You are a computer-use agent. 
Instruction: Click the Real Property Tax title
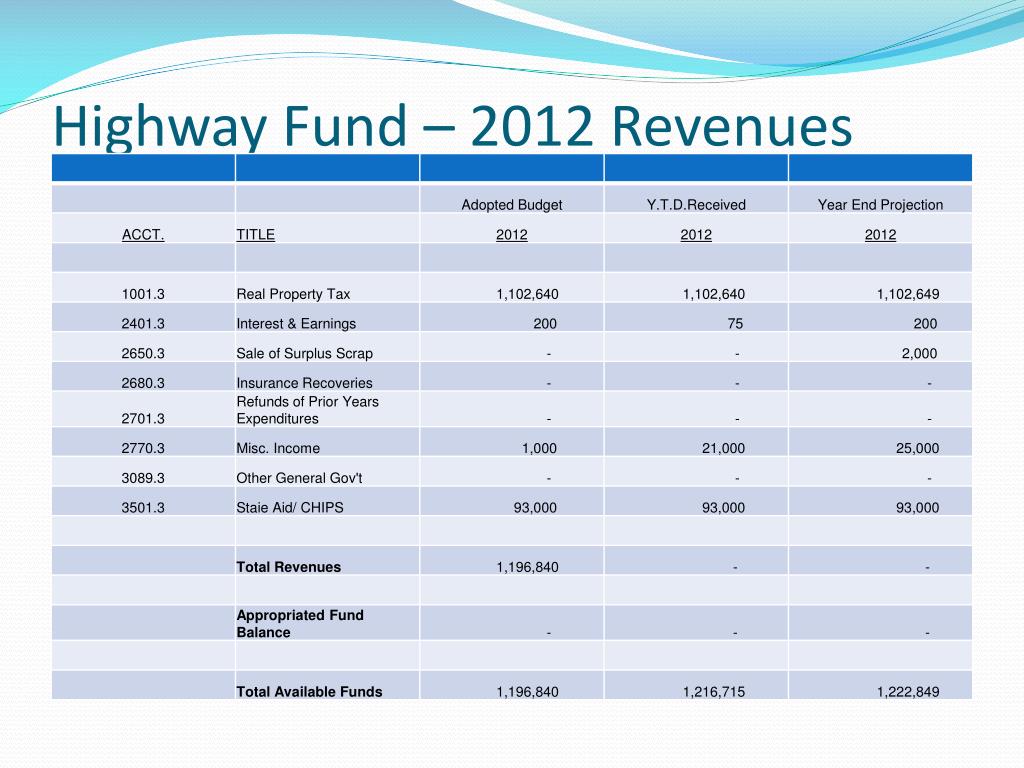293,294
